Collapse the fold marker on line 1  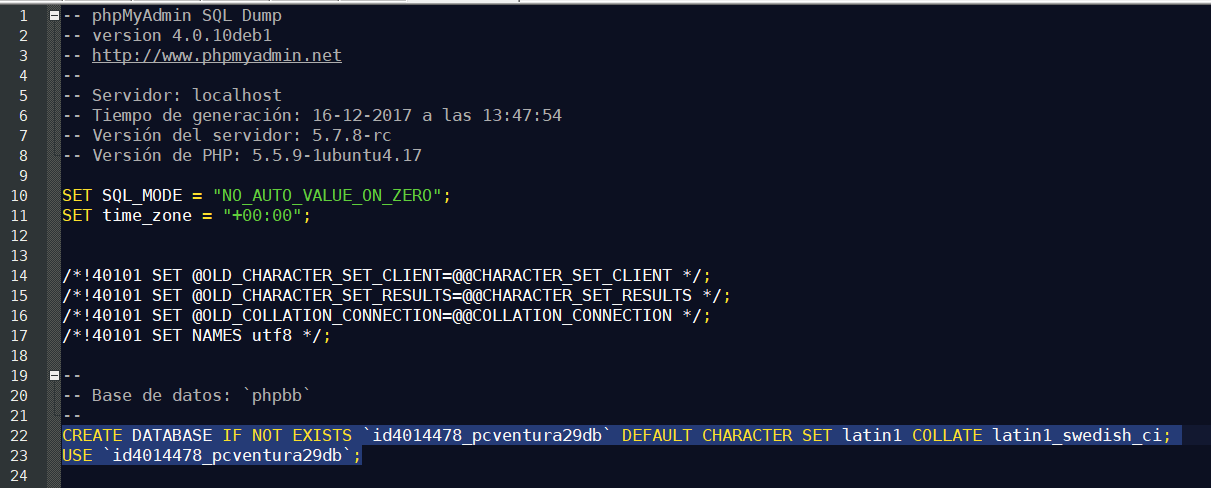53,16
